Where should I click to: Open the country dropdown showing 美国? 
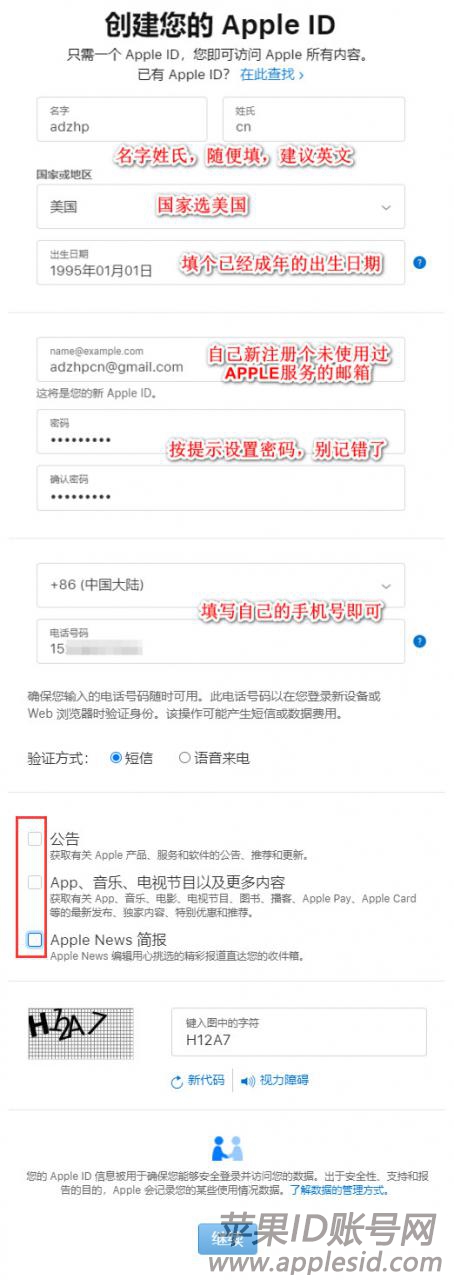click(221, 207)
